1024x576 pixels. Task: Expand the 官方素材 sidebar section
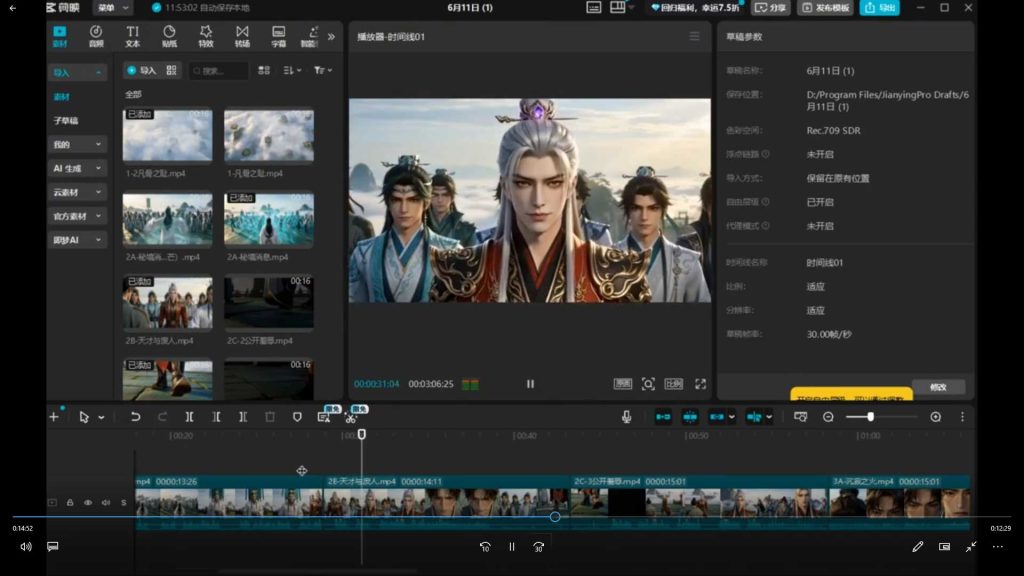tap(77, 216)
